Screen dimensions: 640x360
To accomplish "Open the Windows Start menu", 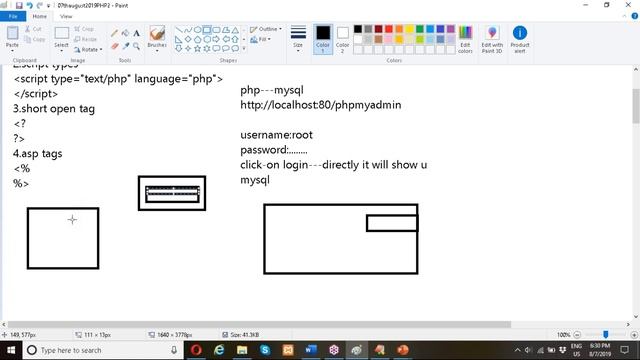I will (x=11, y=350).
